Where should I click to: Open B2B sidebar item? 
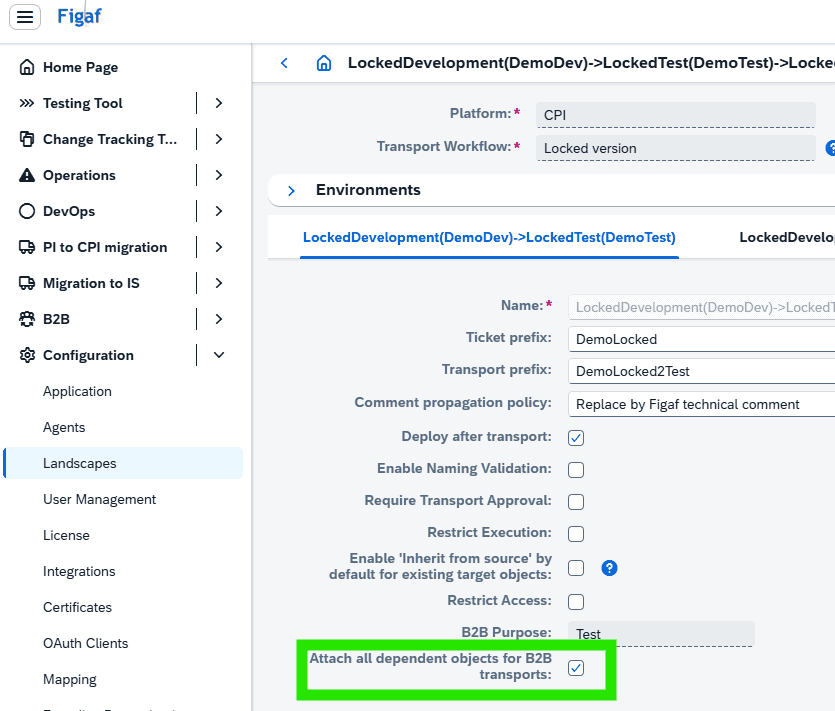tap(56, 319)
